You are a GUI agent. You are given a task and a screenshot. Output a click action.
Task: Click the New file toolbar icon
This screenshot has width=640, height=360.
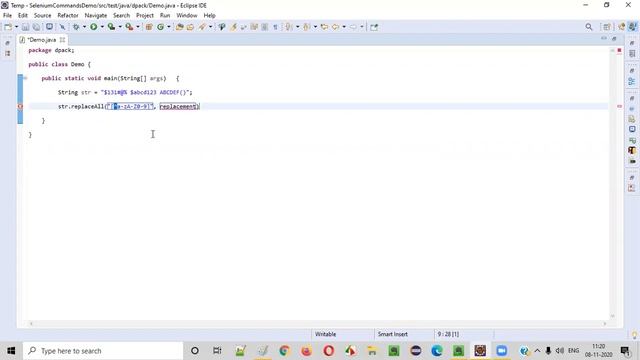[x=8, y=27]
